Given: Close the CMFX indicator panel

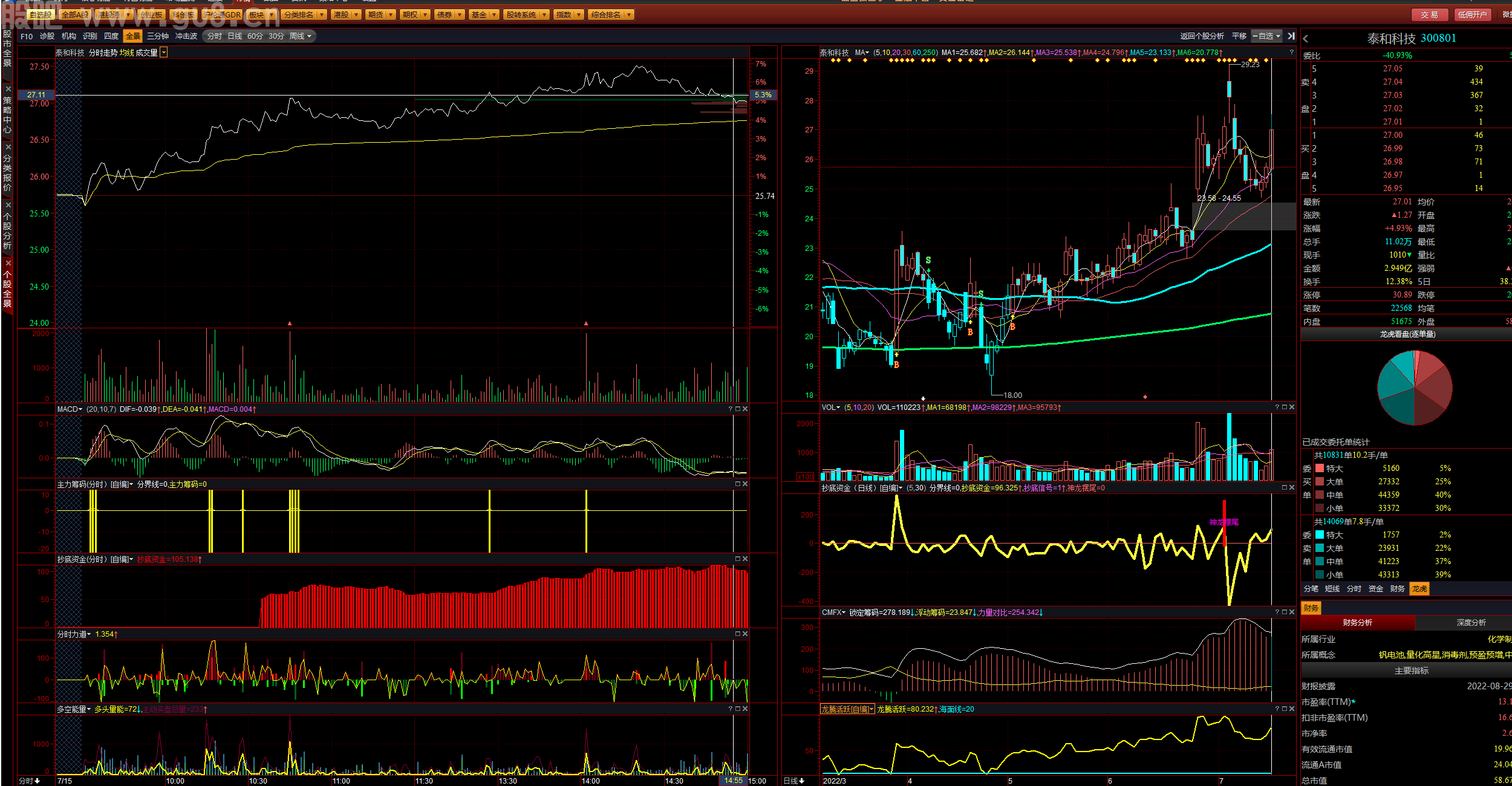Looking at the screenshot, I should (1292, 612).
